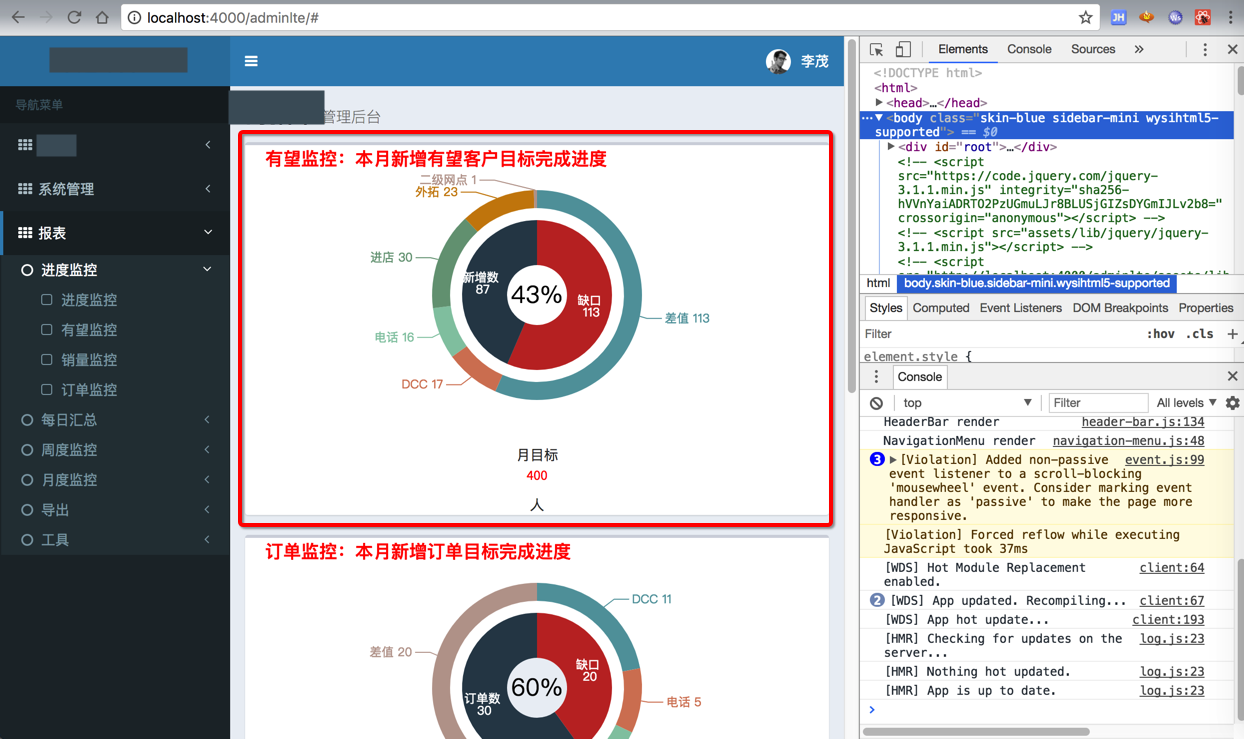Expand the 系统管理 menu chevron
Image resolution: width=1244 pixels, height=740 pixels.
(208, 189)
